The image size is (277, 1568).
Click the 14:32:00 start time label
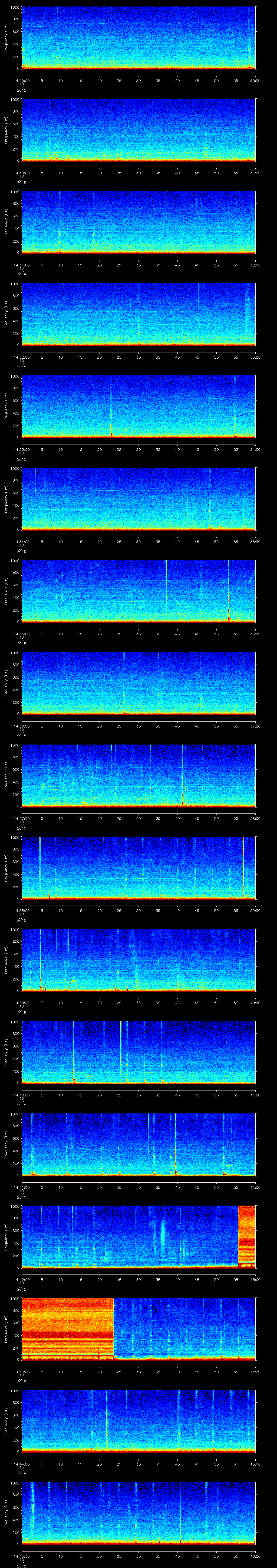[x=21, y=357]
